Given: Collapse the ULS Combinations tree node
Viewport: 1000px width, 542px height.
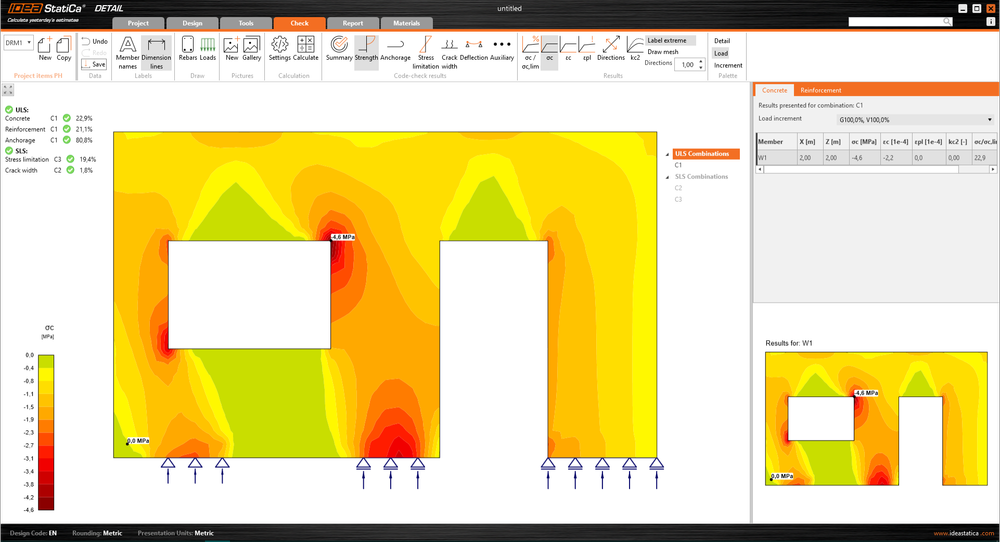Looking at the screenshot, I should coord(668,154).
